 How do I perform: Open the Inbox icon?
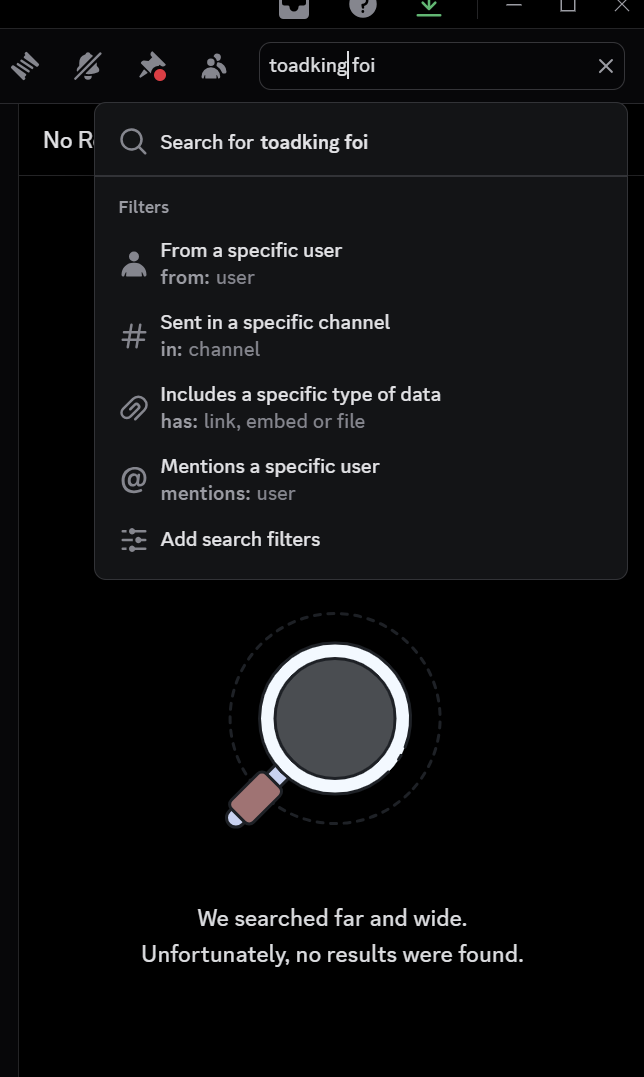point(294,6)
